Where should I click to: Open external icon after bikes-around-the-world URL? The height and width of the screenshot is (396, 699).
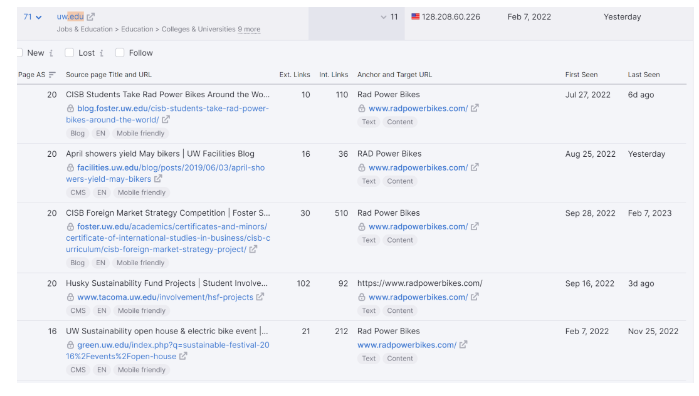coord(166,120)
